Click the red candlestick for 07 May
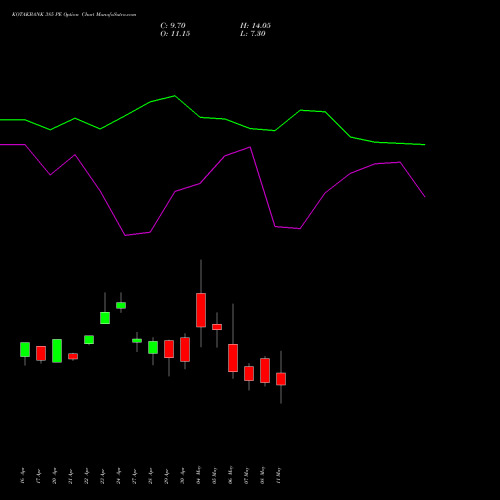This screenshot has height=500, width=500. point(249,374)
